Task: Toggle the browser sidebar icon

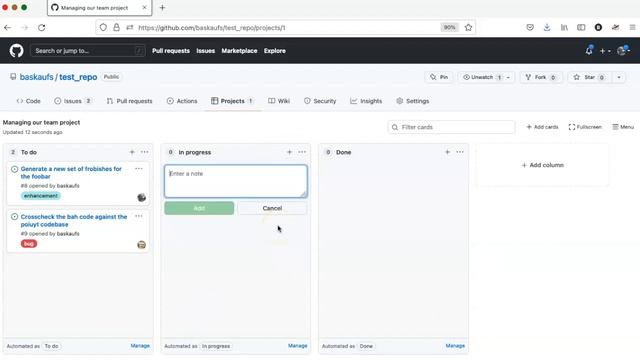Action: tap(581, 27)
